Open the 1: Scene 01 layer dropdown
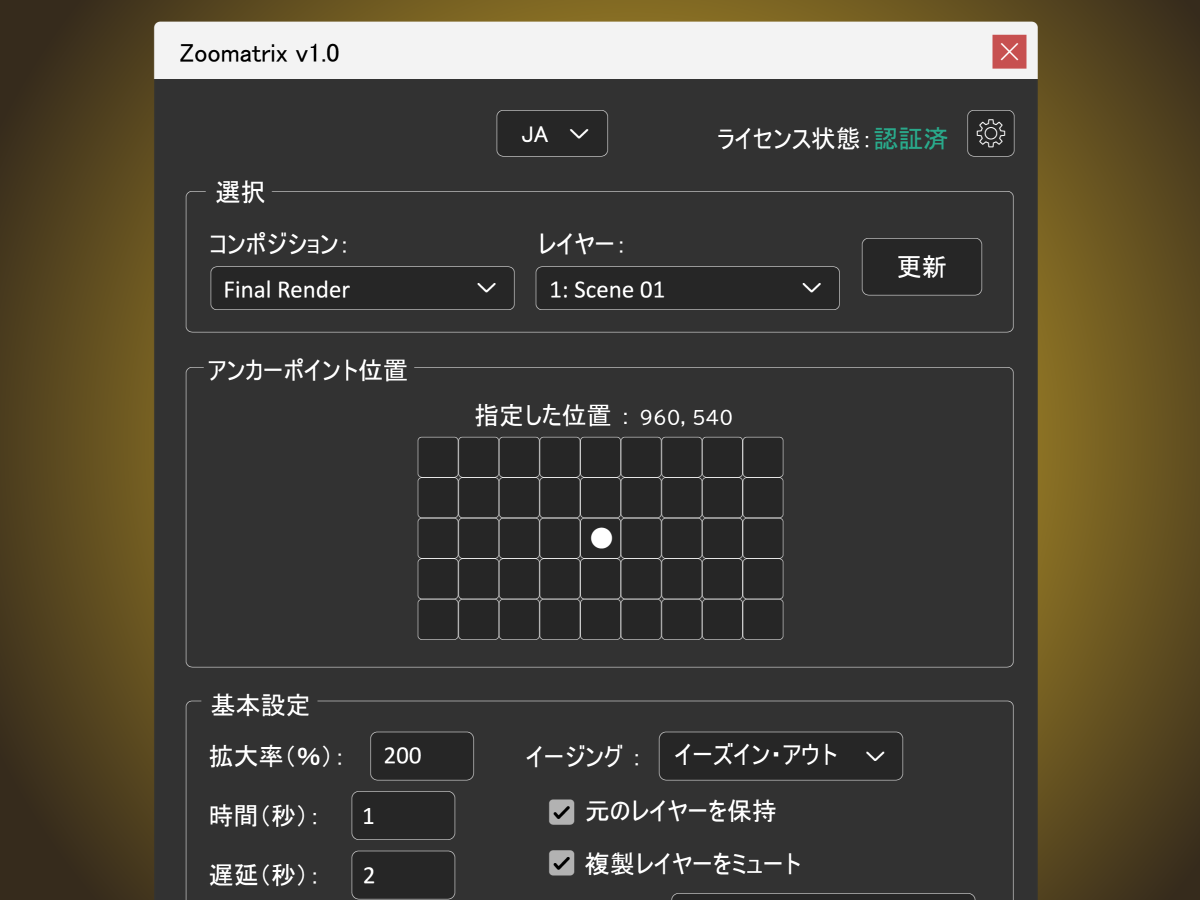Screen dimensions: 1200x900 (x=687, y=288)
